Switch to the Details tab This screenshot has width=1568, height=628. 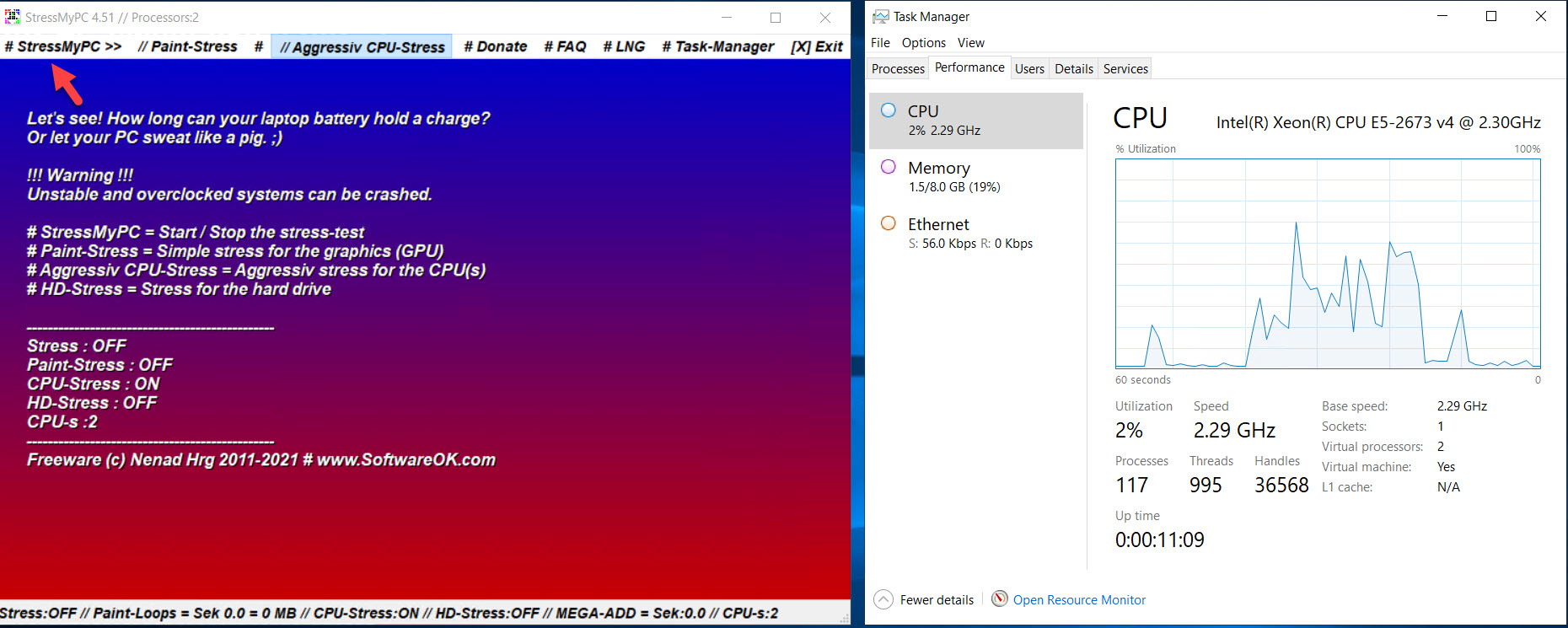pyautogui.click(x=1073, y=69)
